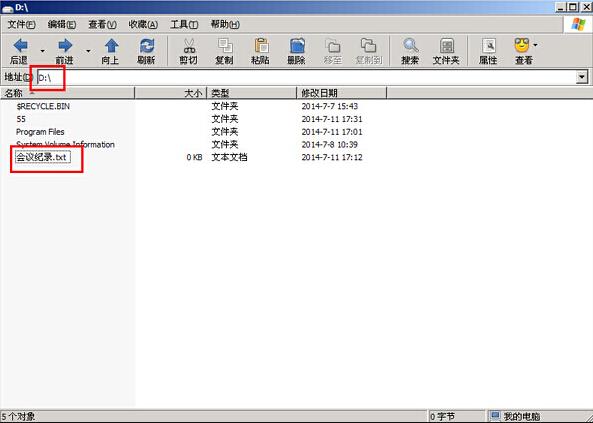
Task: Open the address bar dropdown arrow
Action: point(582,77)
